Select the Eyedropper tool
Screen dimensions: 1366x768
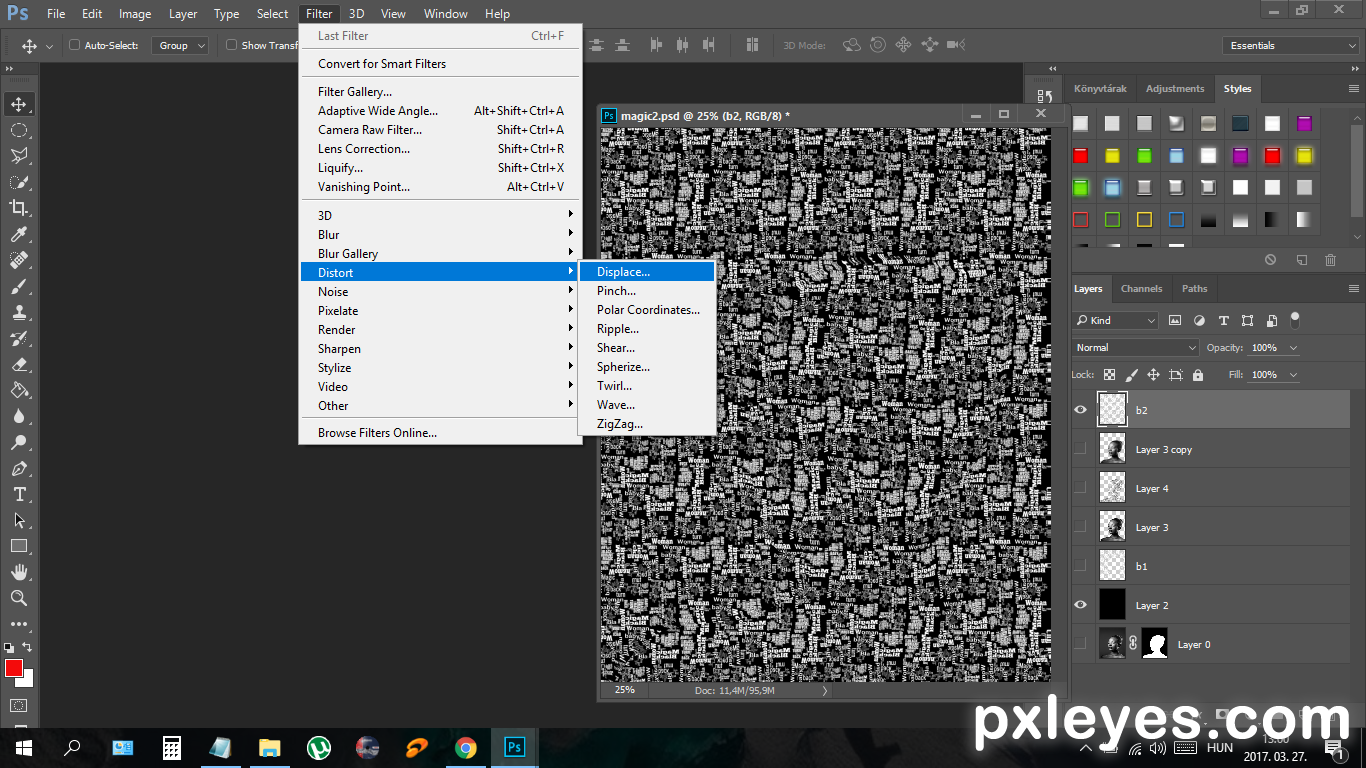click(19, 234)
